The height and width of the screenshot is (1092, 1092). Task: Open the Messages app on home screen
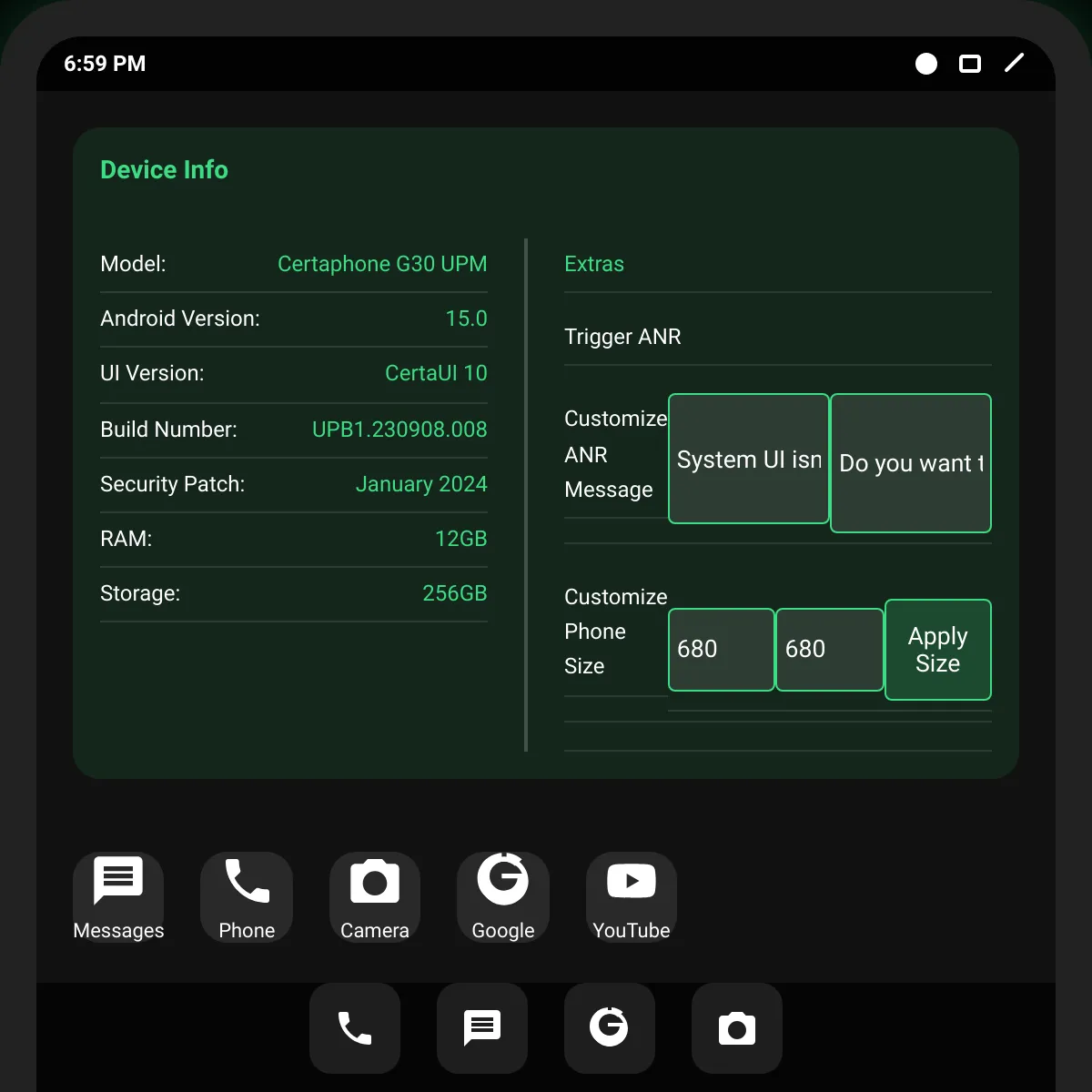(x=118, y=897)
